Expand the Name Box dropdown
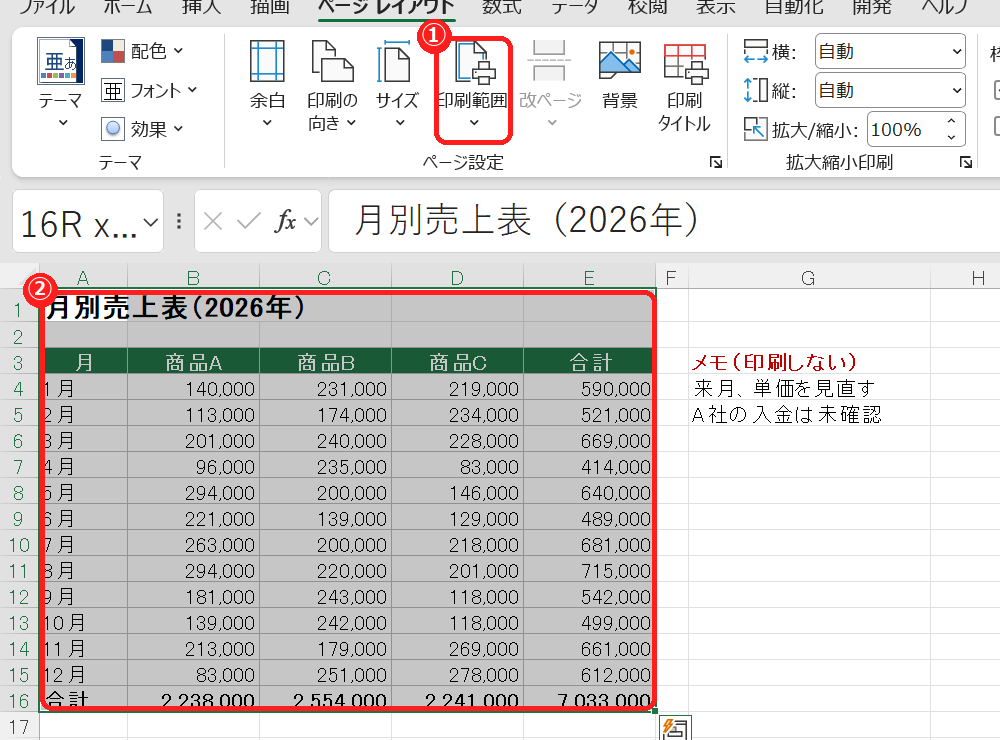1000x740 pixels. [x=151, y=222]
